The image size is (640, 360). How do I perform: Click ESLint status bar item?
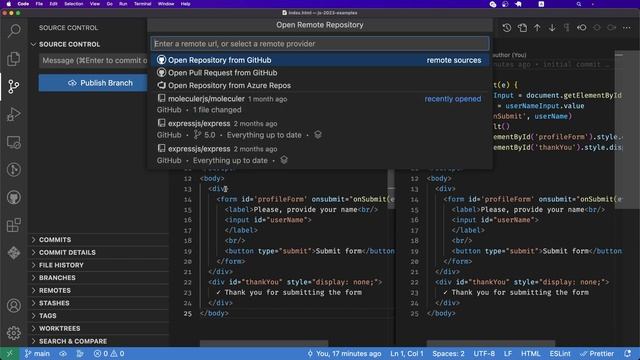point(560,353)
